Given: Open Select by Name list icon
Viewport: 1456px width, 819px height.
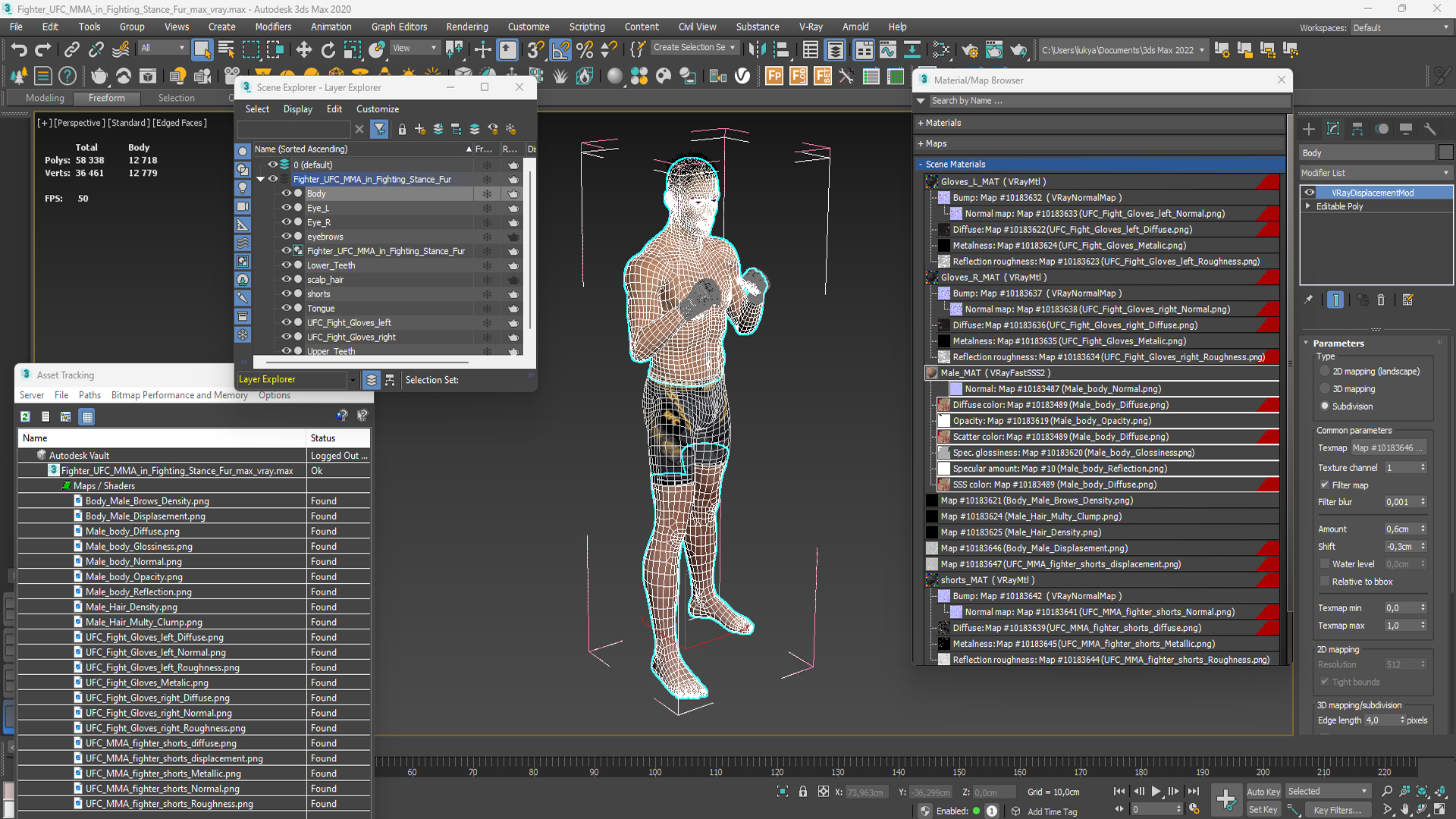Looking at the screenshot, I should tap(226, 50).
